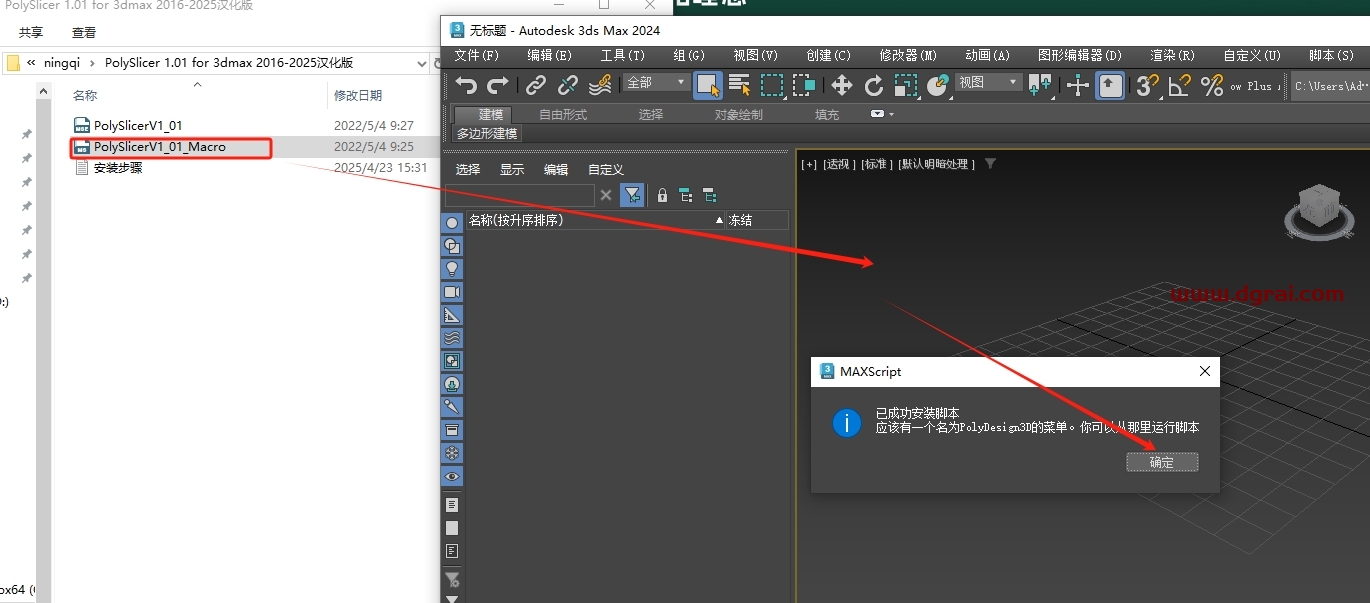The image size is (1370, 603).
Task: Toggle the Window/Crossing selection icon
Action: tap(803, 85)
